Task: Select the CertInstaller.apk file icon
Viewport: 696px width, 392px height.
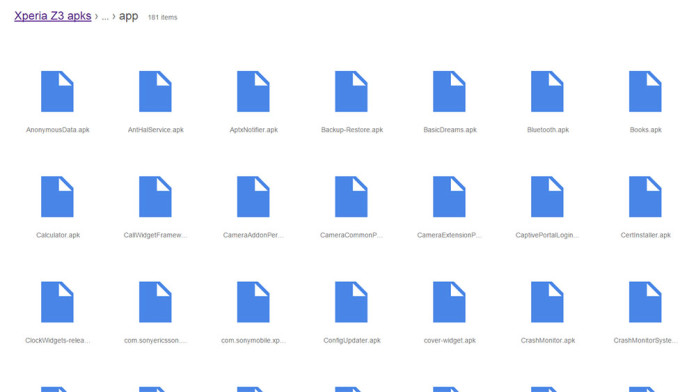Action: pyautogui.click(x=645, y=197)
